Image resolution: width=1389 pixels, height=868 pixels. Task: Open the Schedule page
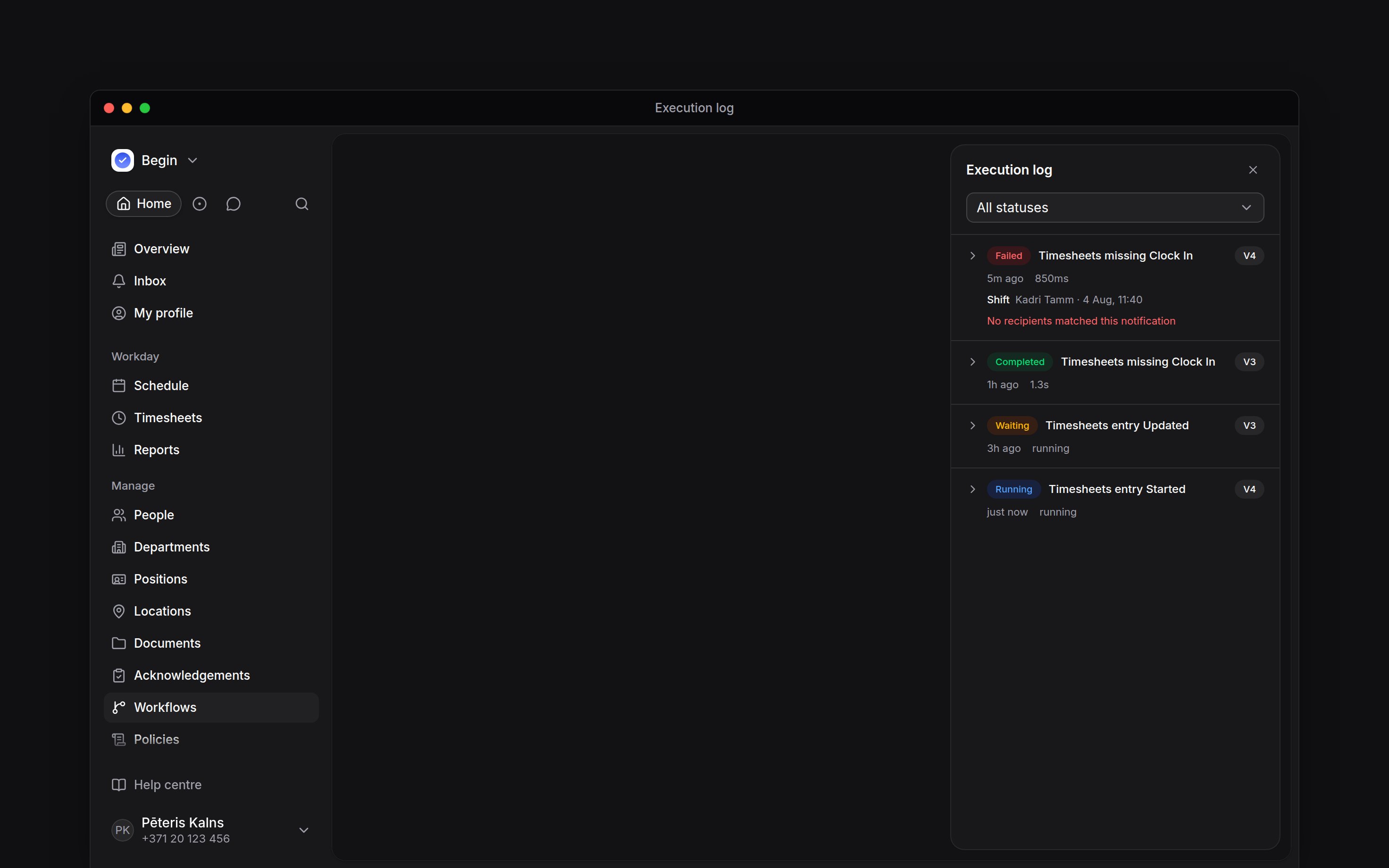[x=211, y=386]
